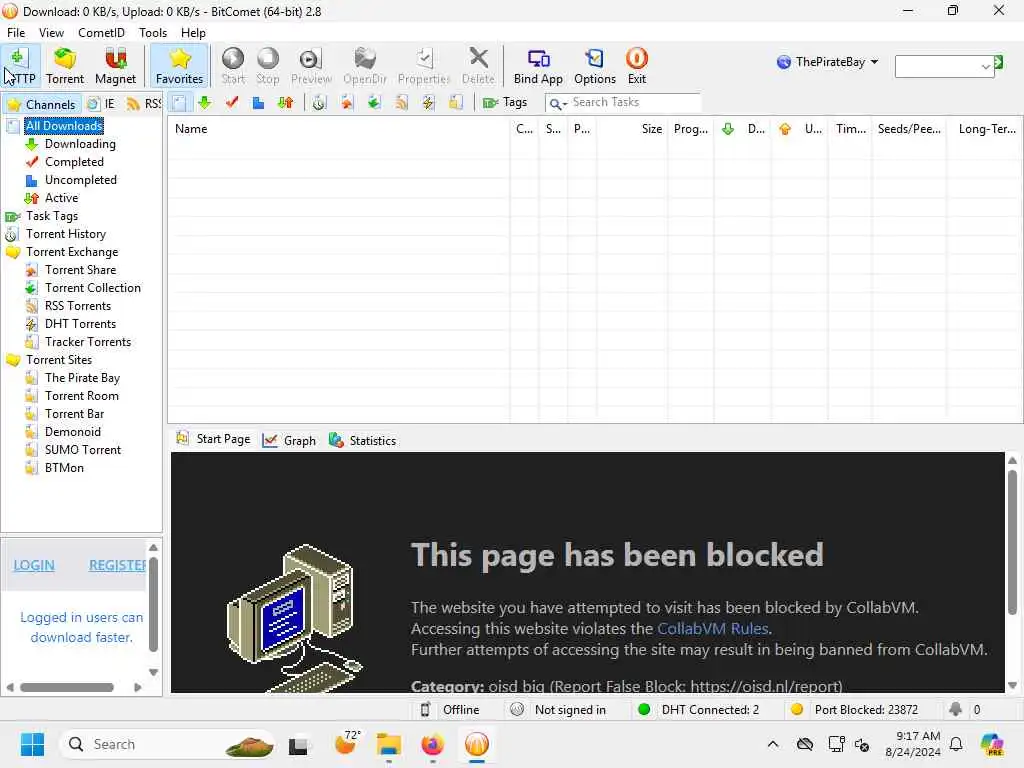Click the HTTP download toolbar button

[x=20, y=66]
